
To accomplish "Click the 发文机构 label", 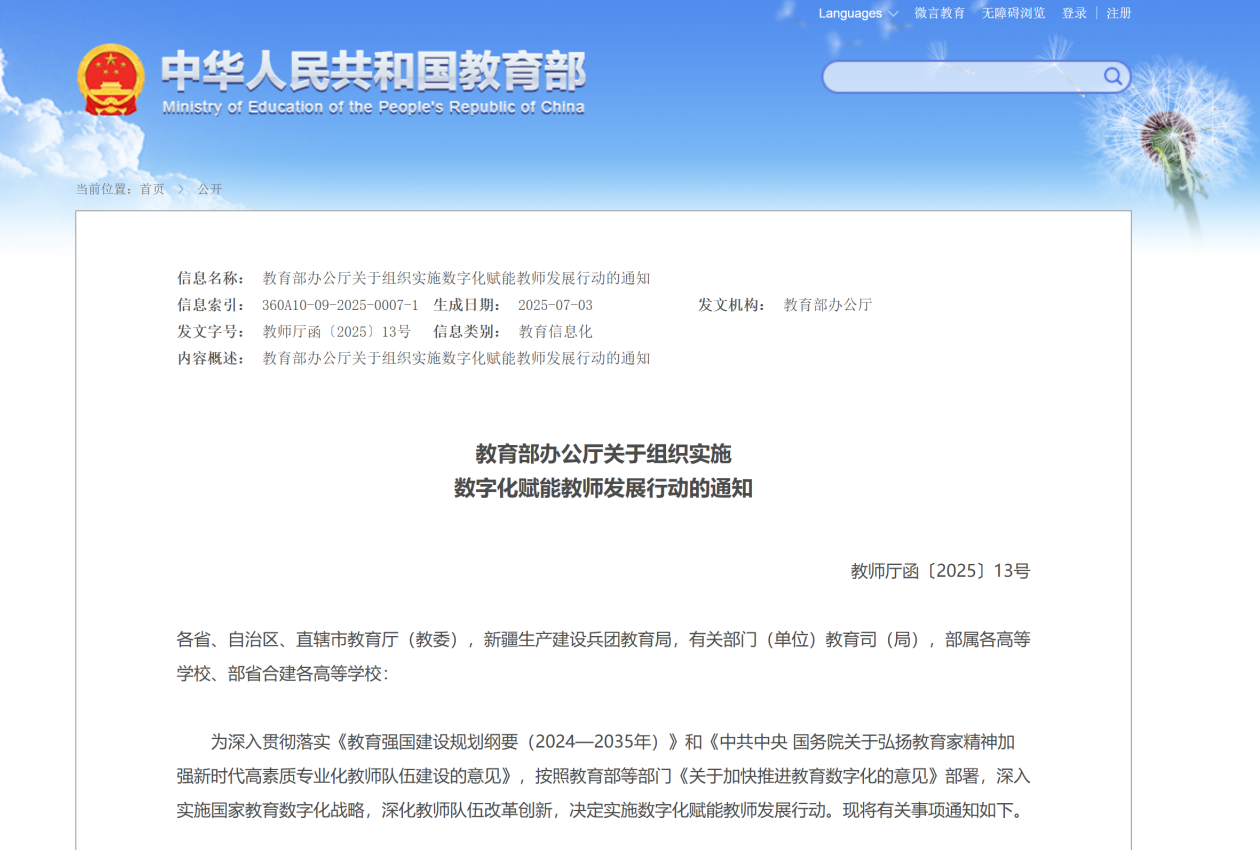I will click(x=732, y=305).
